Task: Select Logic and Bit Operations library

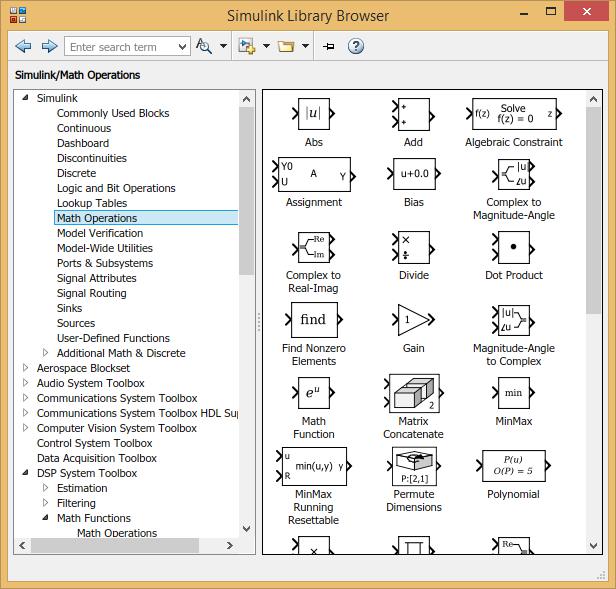Action: click(x=116, y=188)
